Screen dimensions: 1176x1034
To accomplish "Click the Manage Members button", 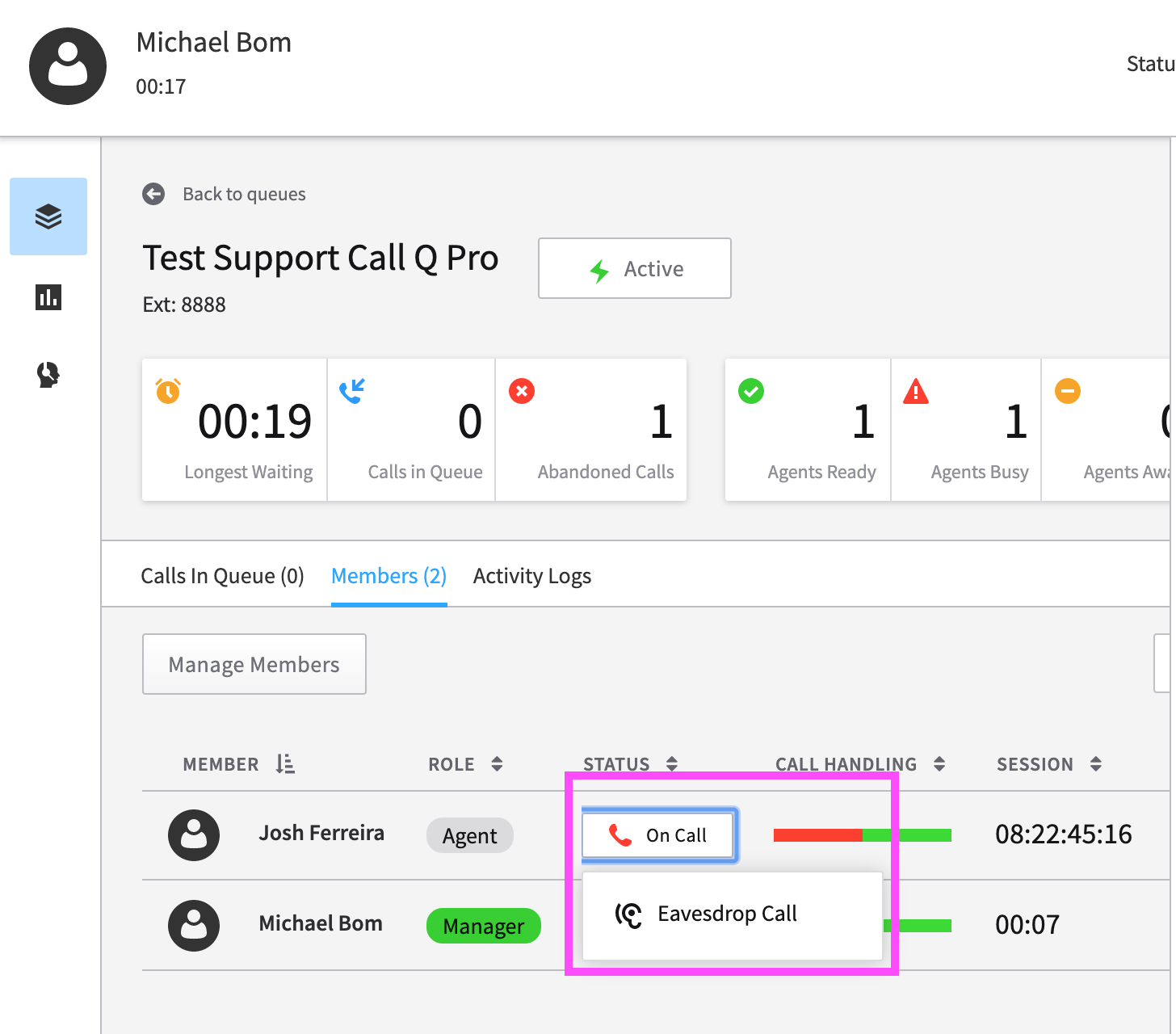I will (254, 664).
